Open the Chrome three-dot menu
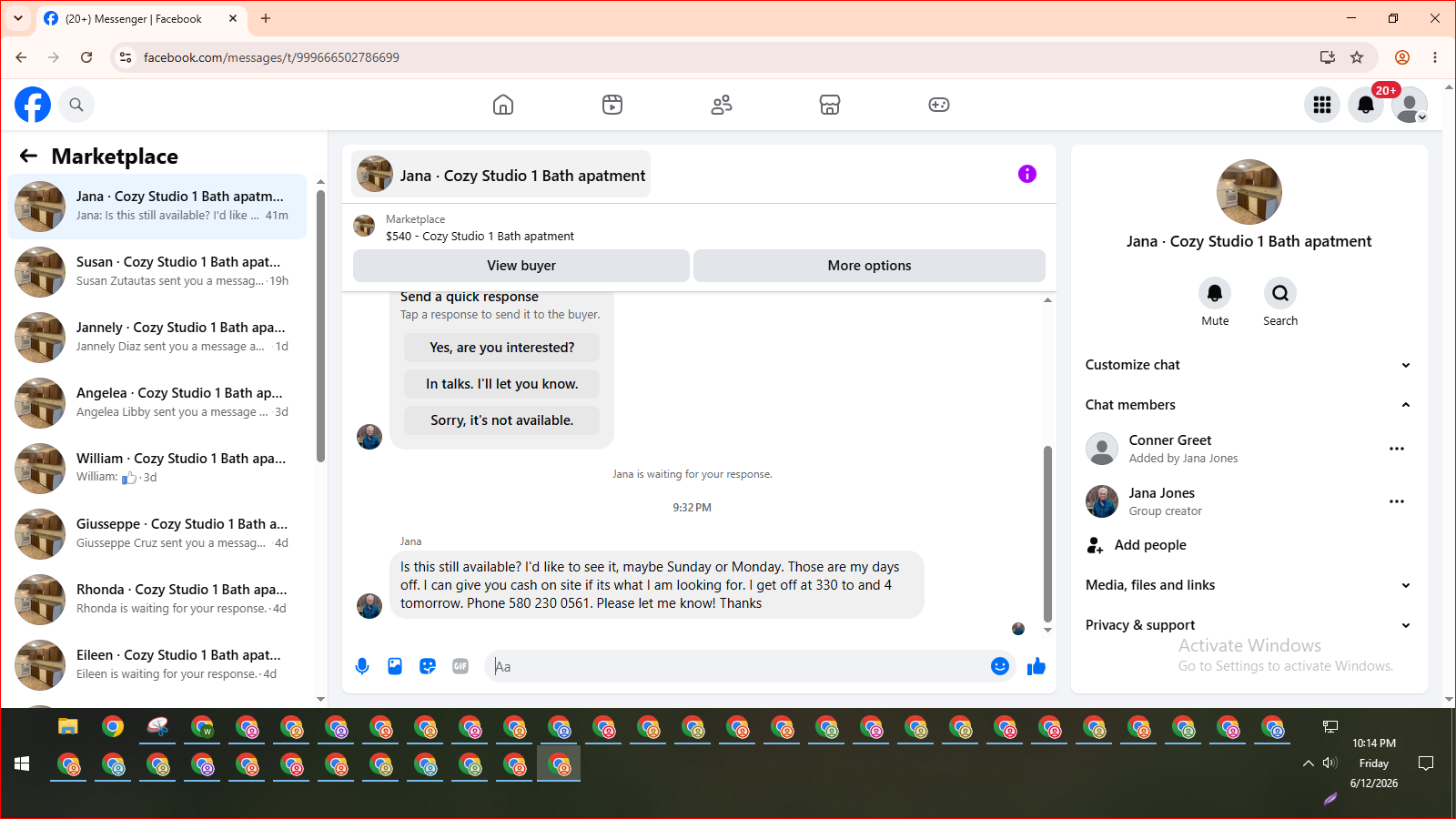 coord(1435,57)
